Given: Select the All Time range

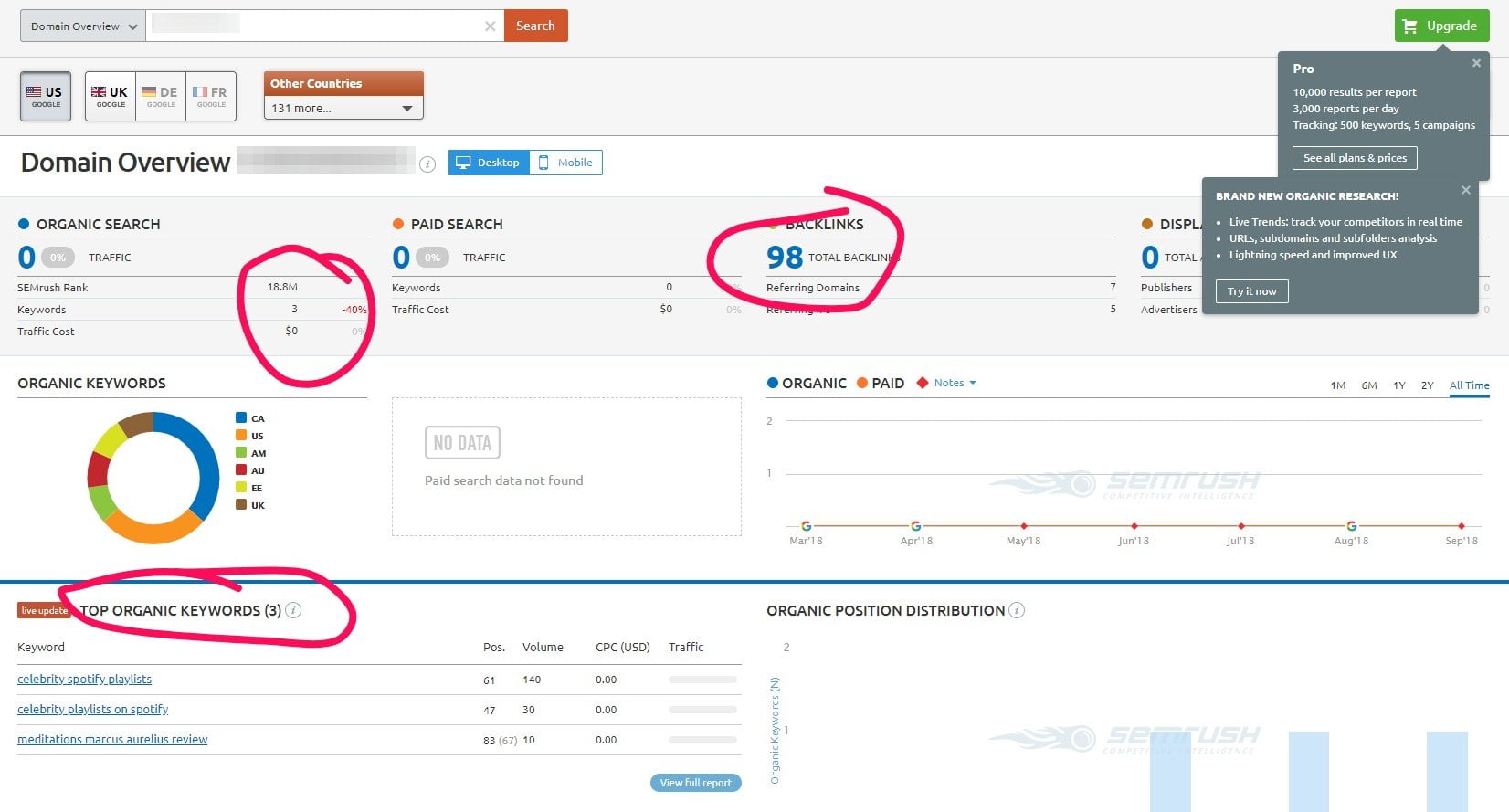Looking at the screenshot, I should [x=1469, y=385].
